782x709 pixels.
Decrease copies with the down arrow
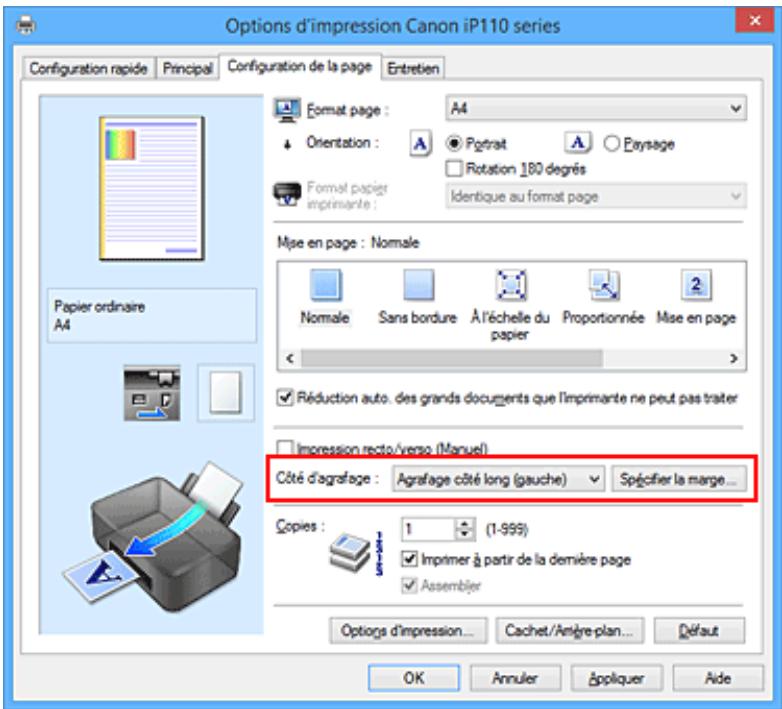pos(465,534)
